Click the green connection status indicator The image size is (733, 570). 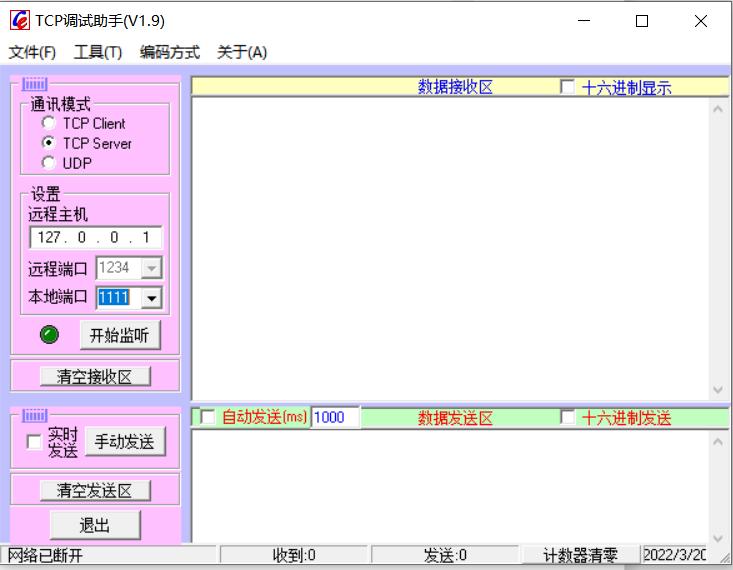pos(50,335)
